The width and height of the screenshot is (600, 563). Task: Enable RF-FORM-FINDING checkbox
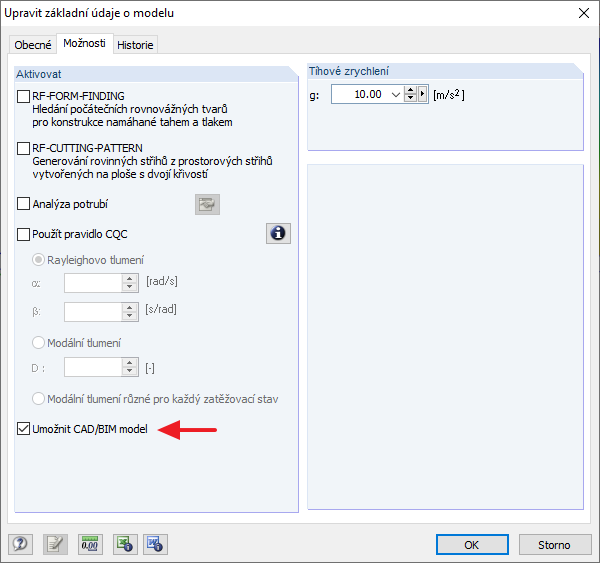(x=23, y=96)
